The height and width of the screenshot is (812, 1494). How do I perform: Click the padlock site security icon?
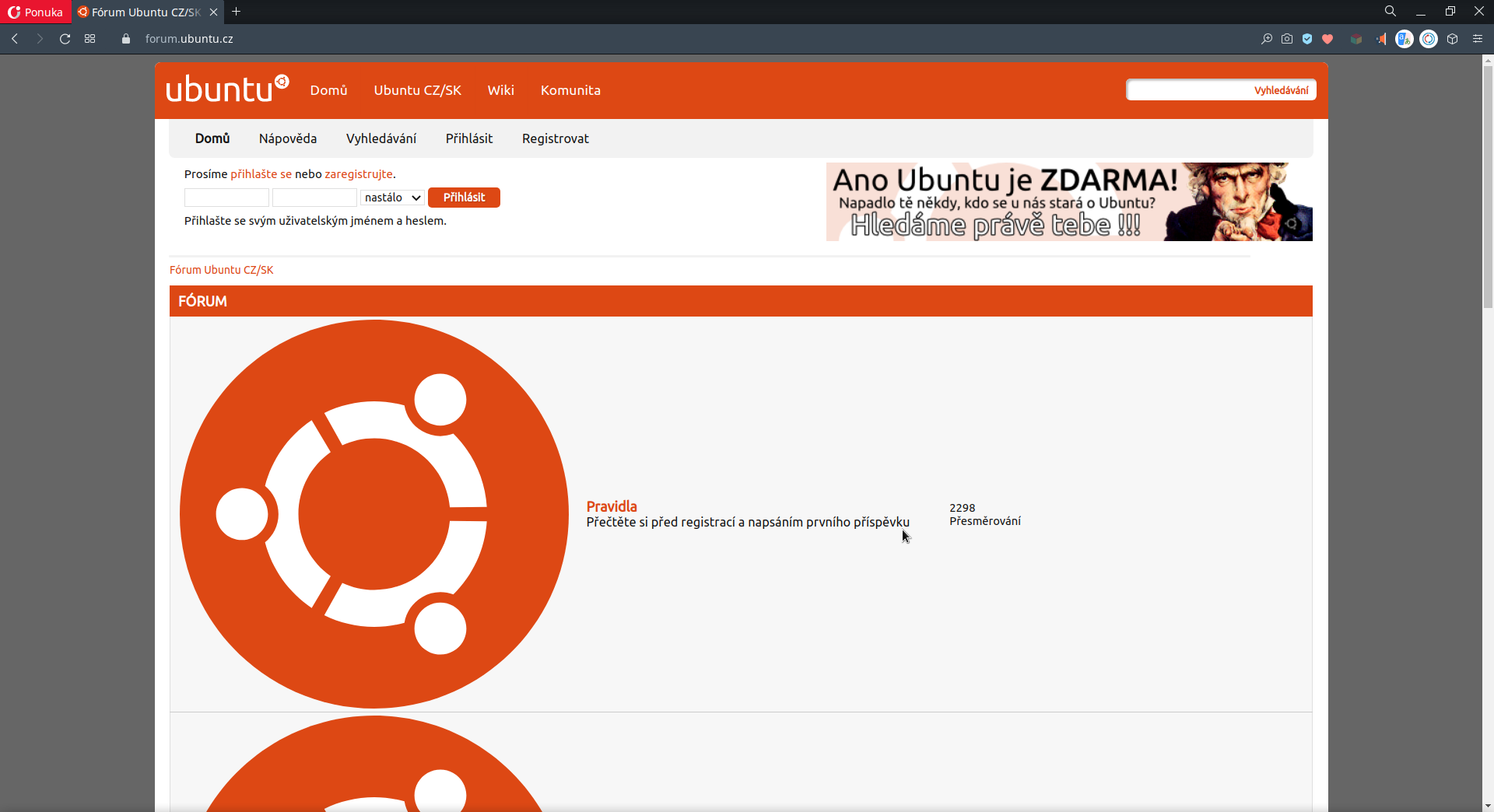pyautogui.click(x=126, y=39)
